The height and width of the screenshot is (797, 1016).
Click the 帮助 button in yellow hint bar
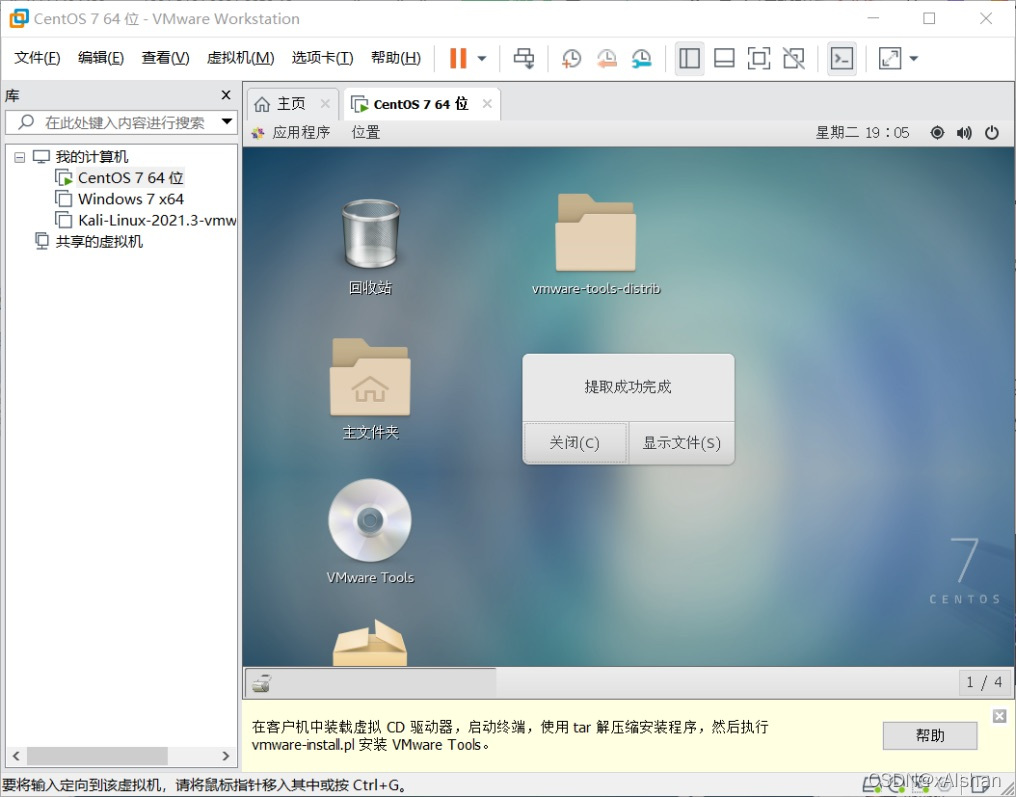tap(930, 735)
